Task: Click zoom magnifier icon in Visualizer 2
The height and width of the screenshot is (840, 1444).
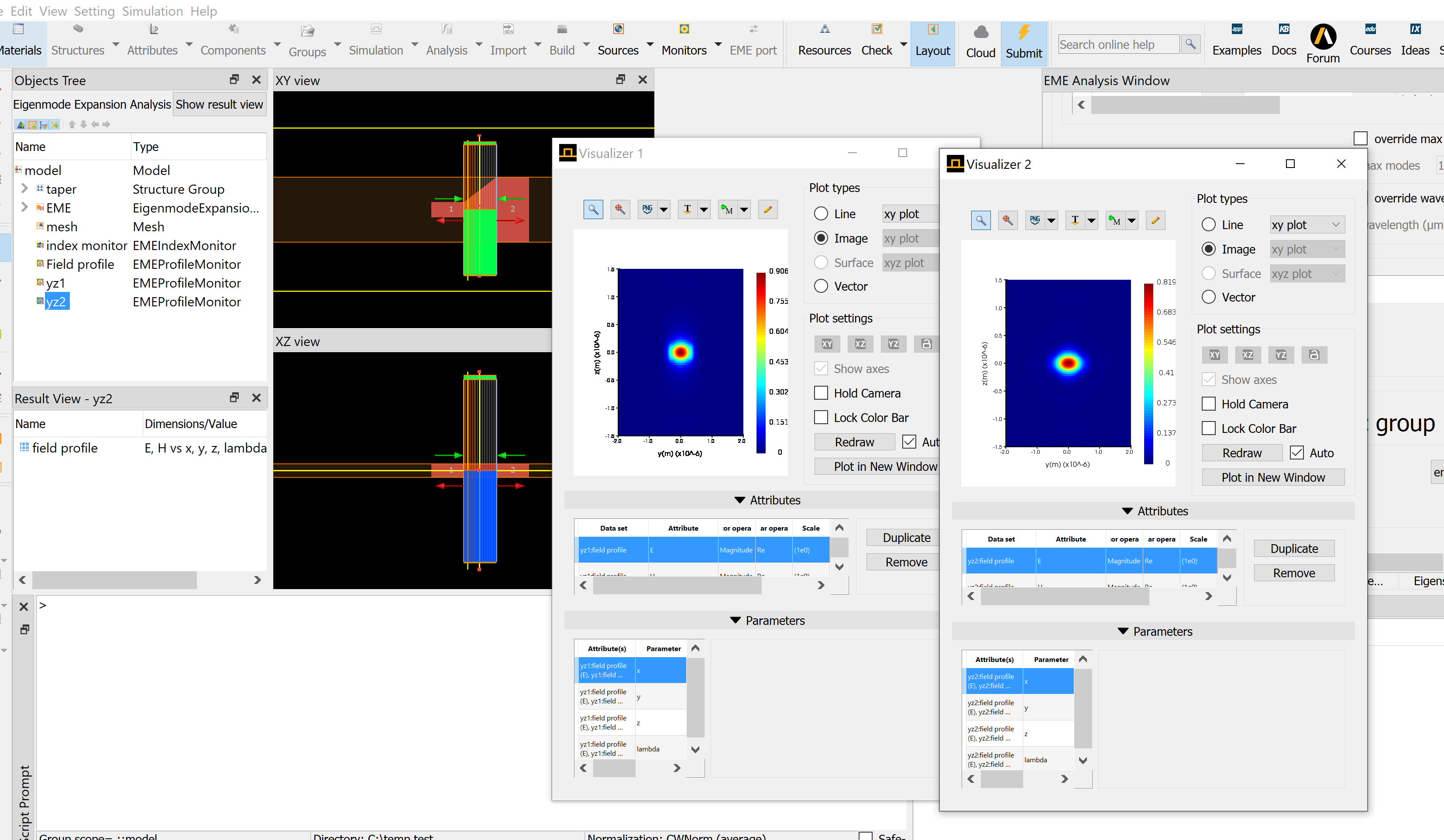Action: point(981,220)
